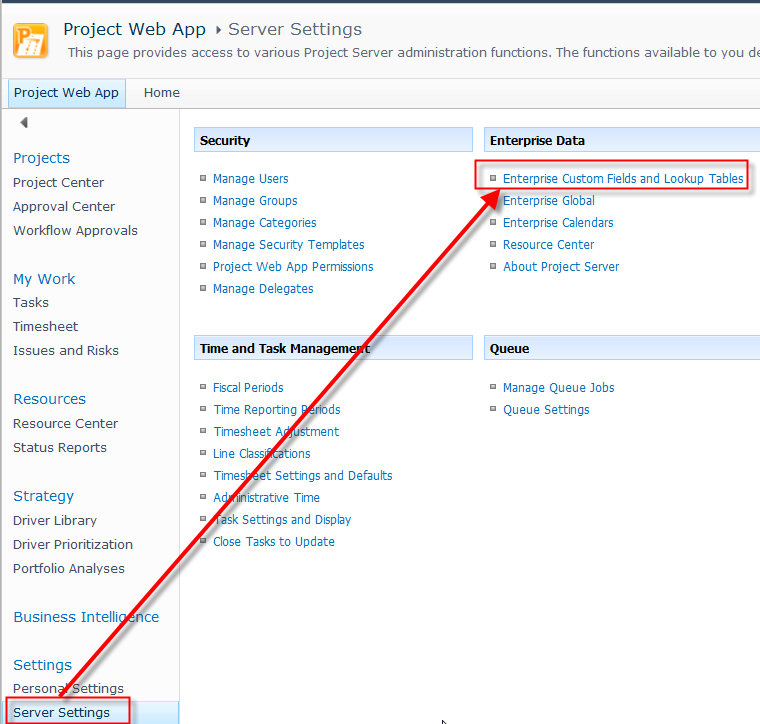Click the Project Web App logo icon
This screenshot has height=724, width=760.
tap(30, 40)
